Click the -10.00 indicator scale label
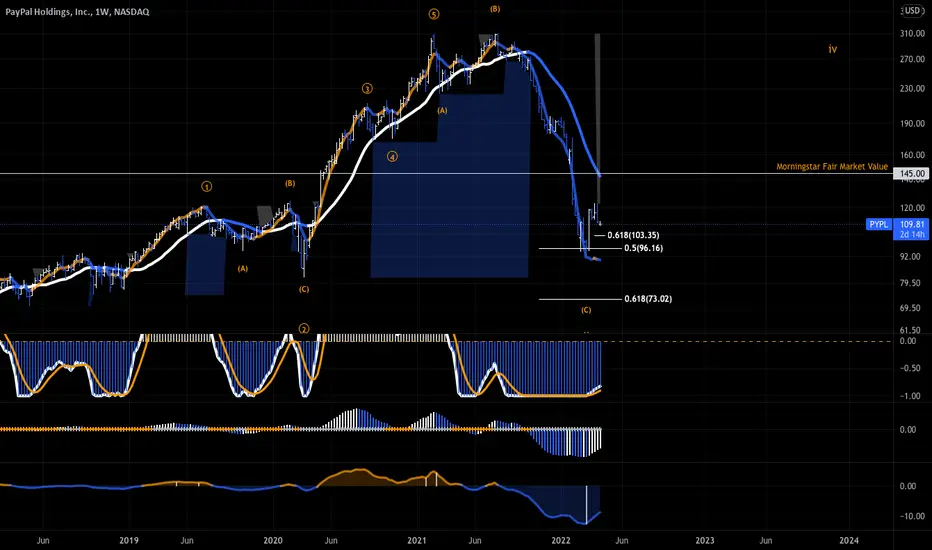Screen dimensions: 932x550 912,516
